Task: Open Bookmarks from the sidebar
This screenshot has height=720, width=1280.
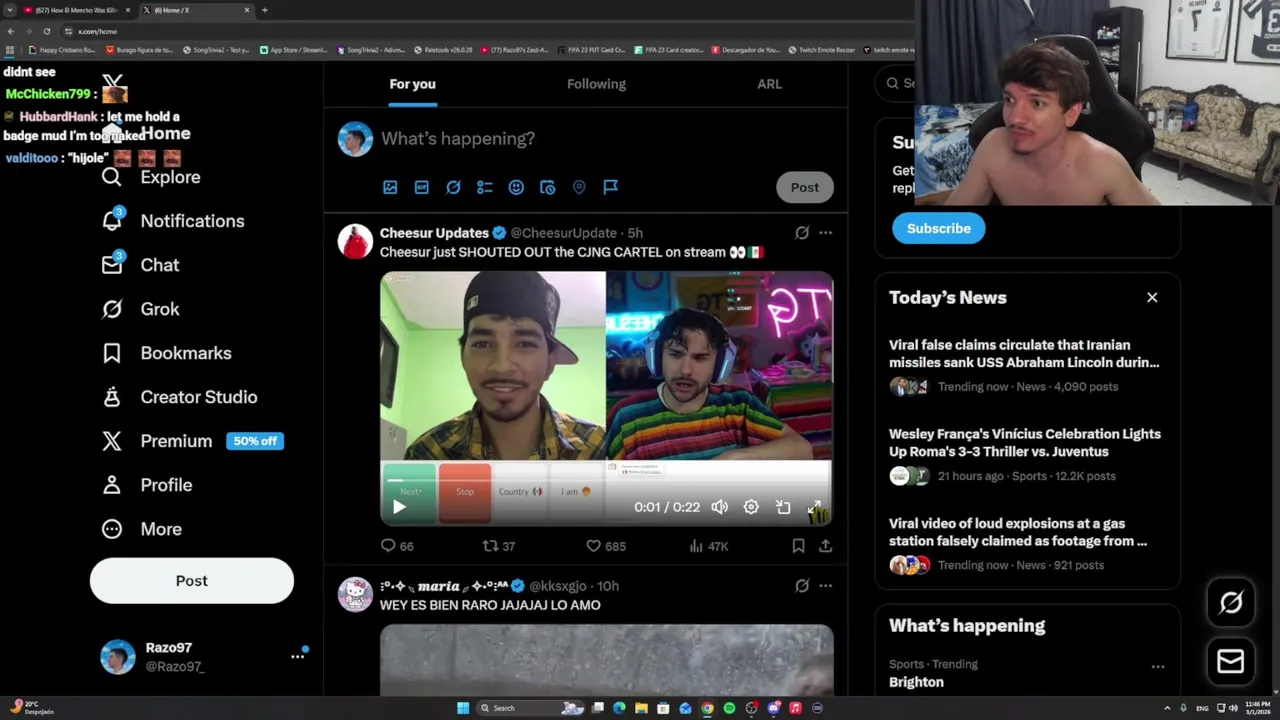Action: tap(166, 353)
